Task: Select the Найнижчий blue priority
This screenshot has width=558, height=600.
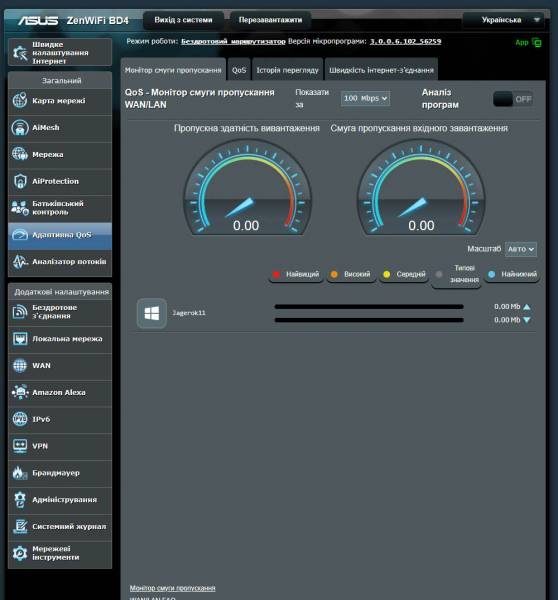Action: coord(512,274)
